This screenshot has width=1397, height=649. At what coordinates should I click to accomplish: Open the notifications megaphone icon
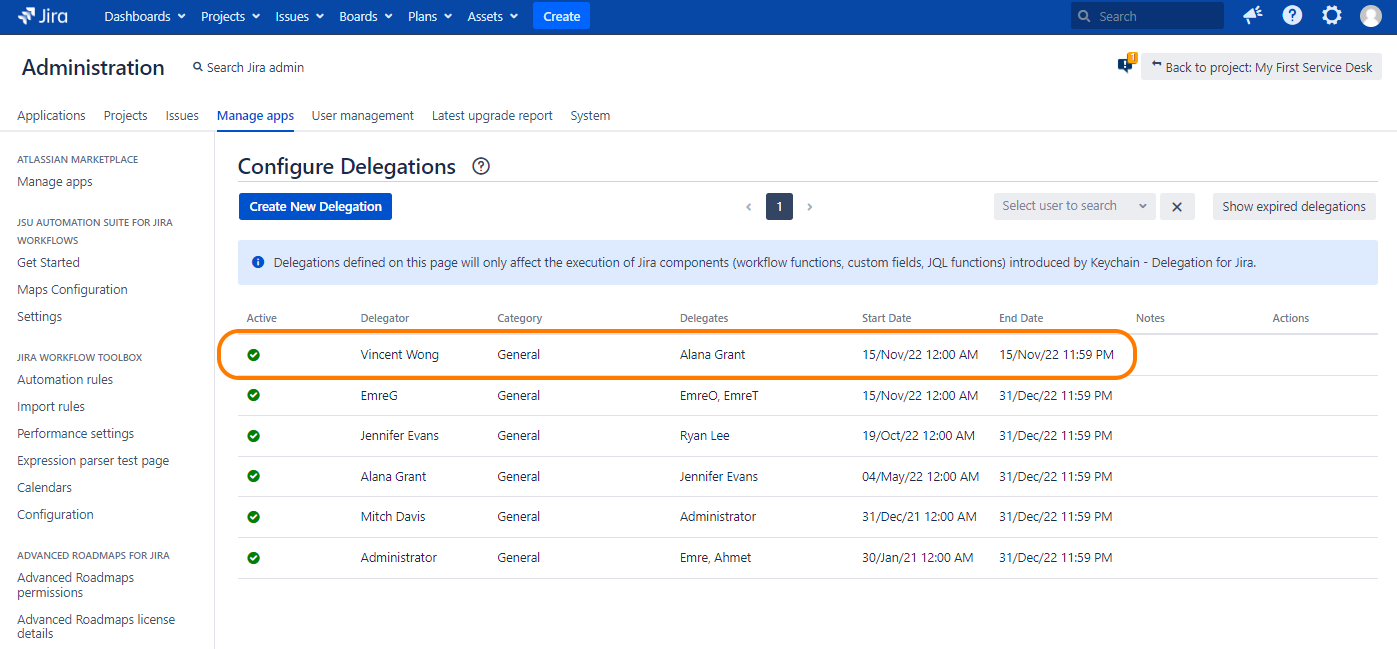[x=1252, y=16]
